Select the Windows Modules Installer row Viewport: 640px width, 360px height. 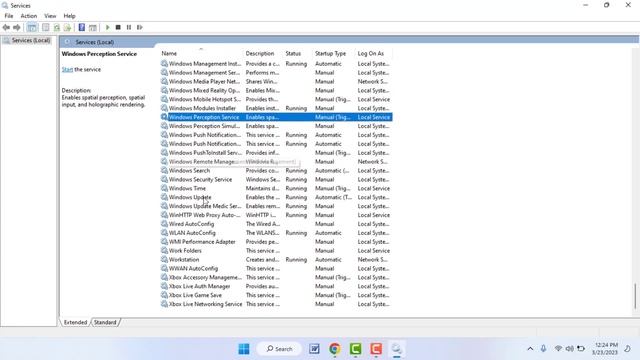(x=276, y=108)
